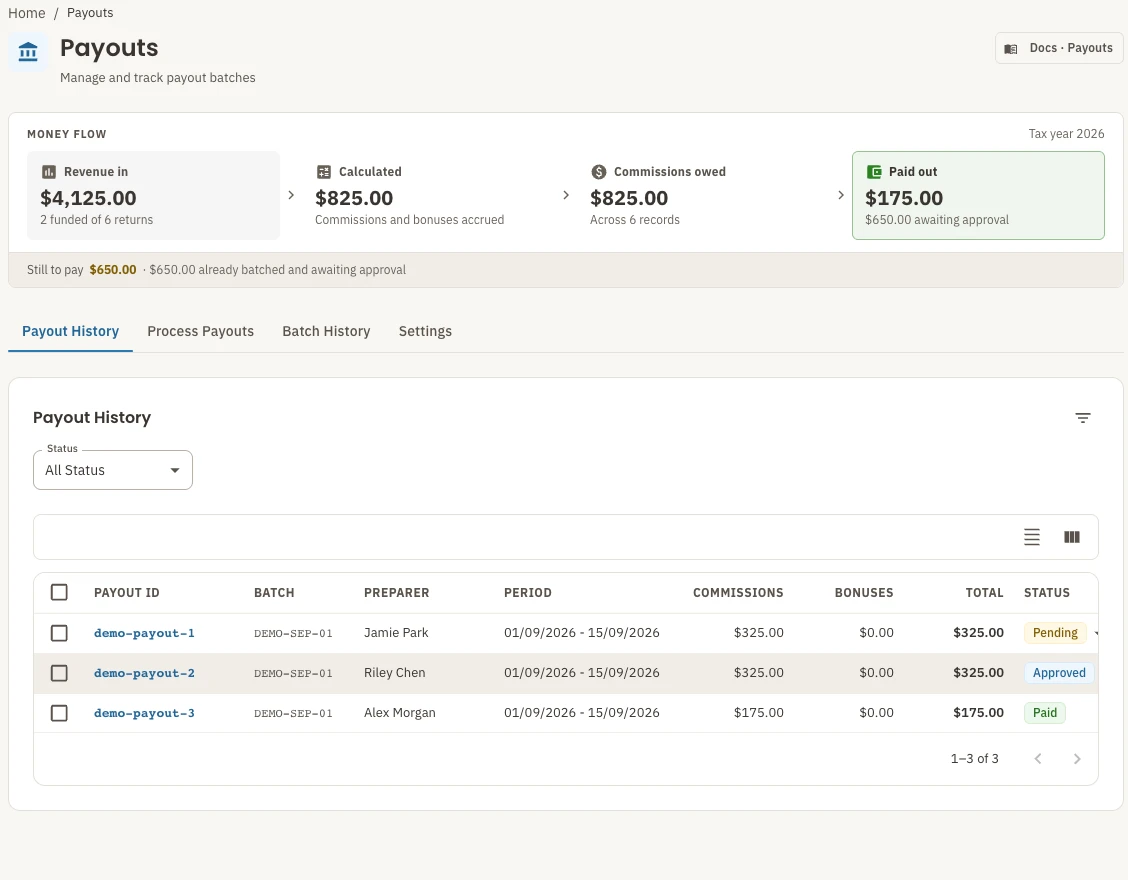
Task: Click the 1–3 of 3 pagination text
Action: [x=974, y=758]
